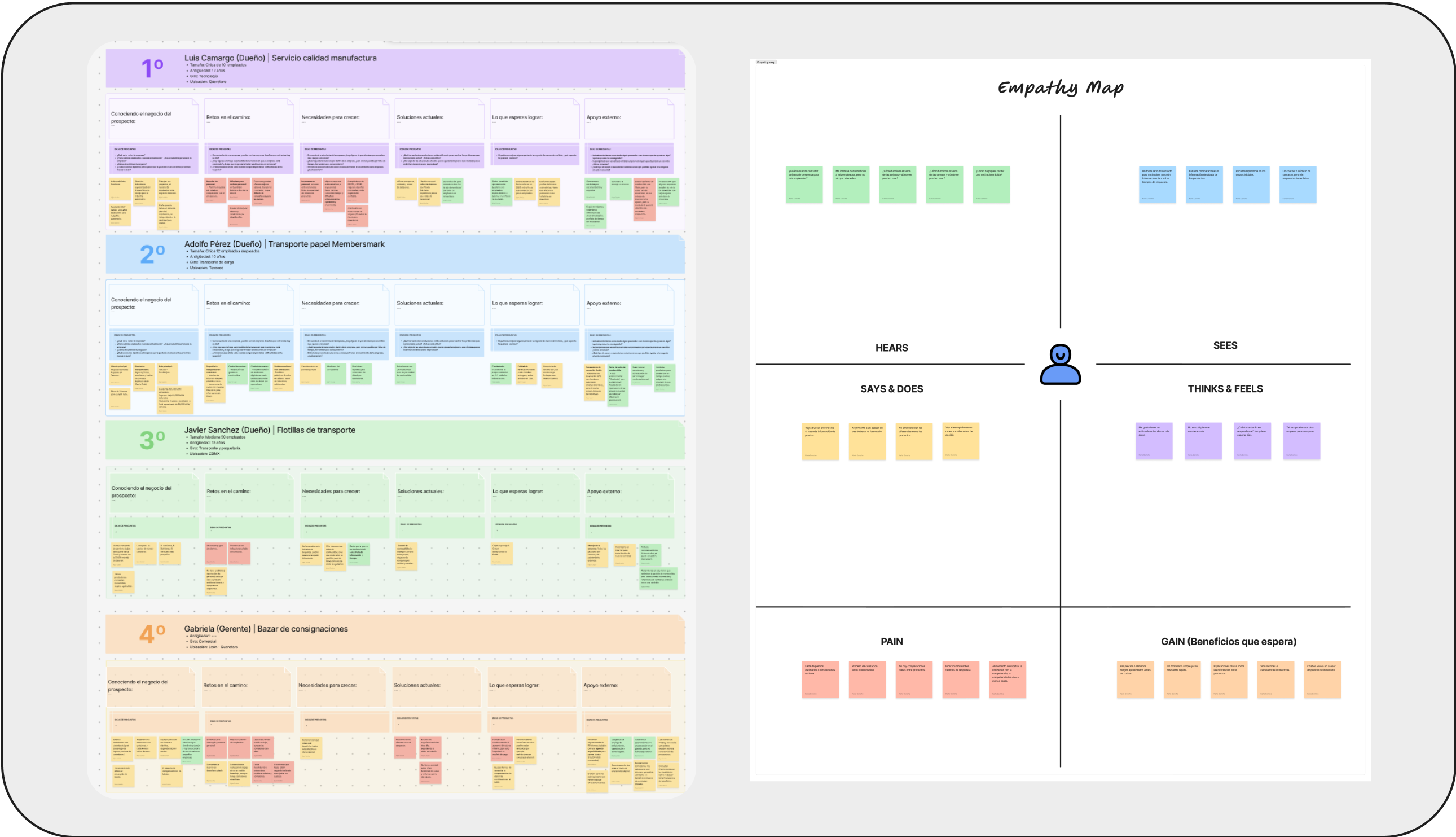Click the 'Empathy Map' handwritten title

(x=1060, y=87)
